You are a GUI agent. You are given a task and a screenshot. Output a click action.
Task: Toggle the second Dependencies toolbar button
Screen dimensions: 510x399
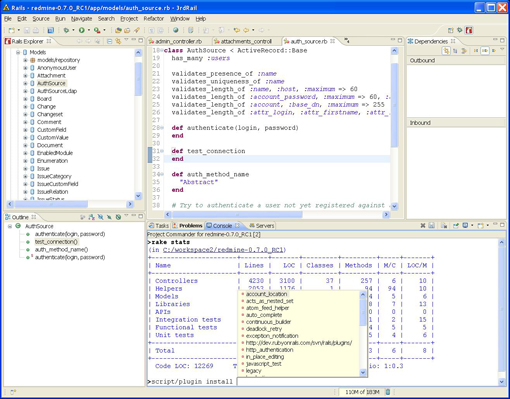point(455,51)
